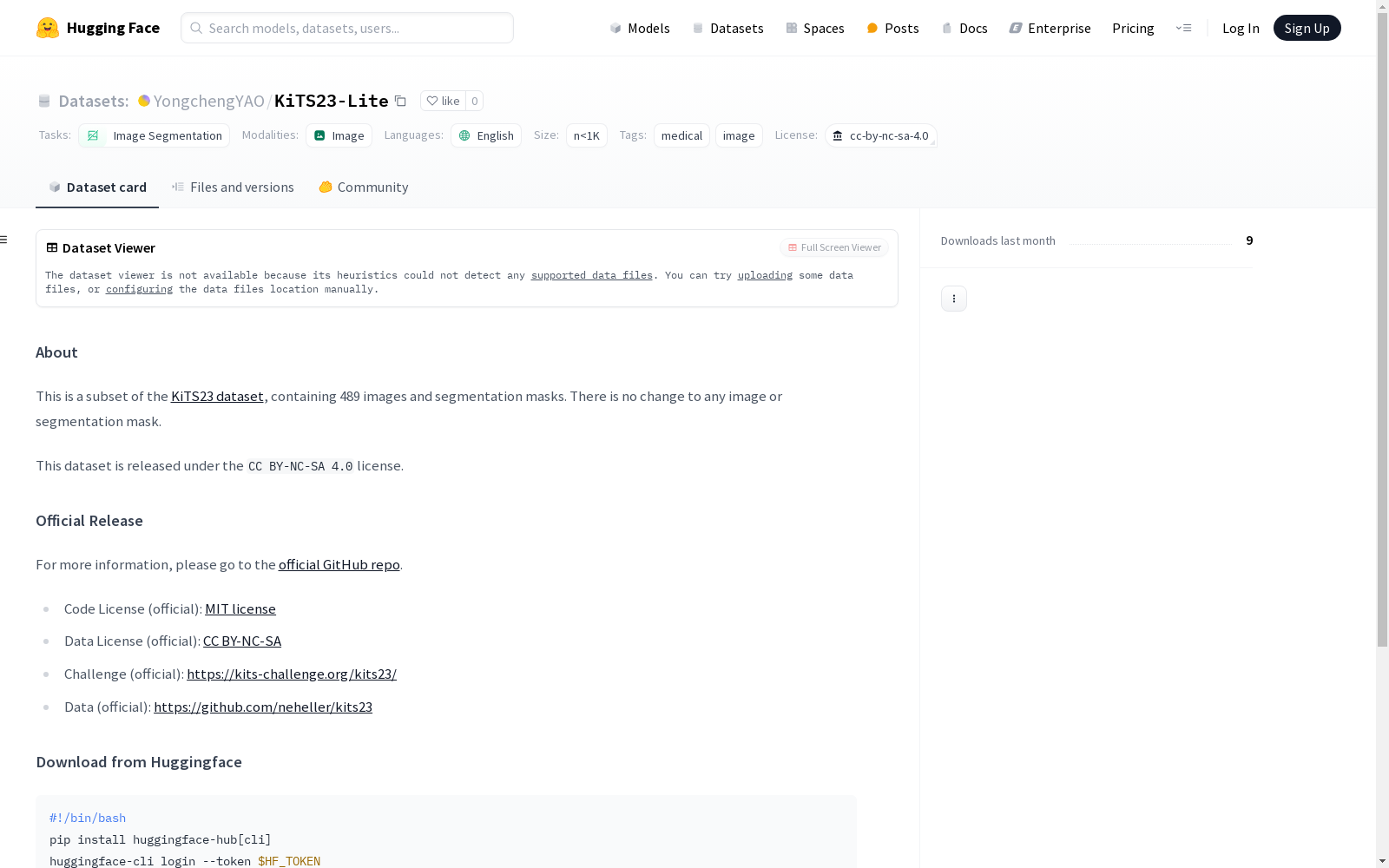The height and width of the screenshot is (868, 1389).
Task: Toggle the table of contents sidebar icon
Action: tap(4, 240)
